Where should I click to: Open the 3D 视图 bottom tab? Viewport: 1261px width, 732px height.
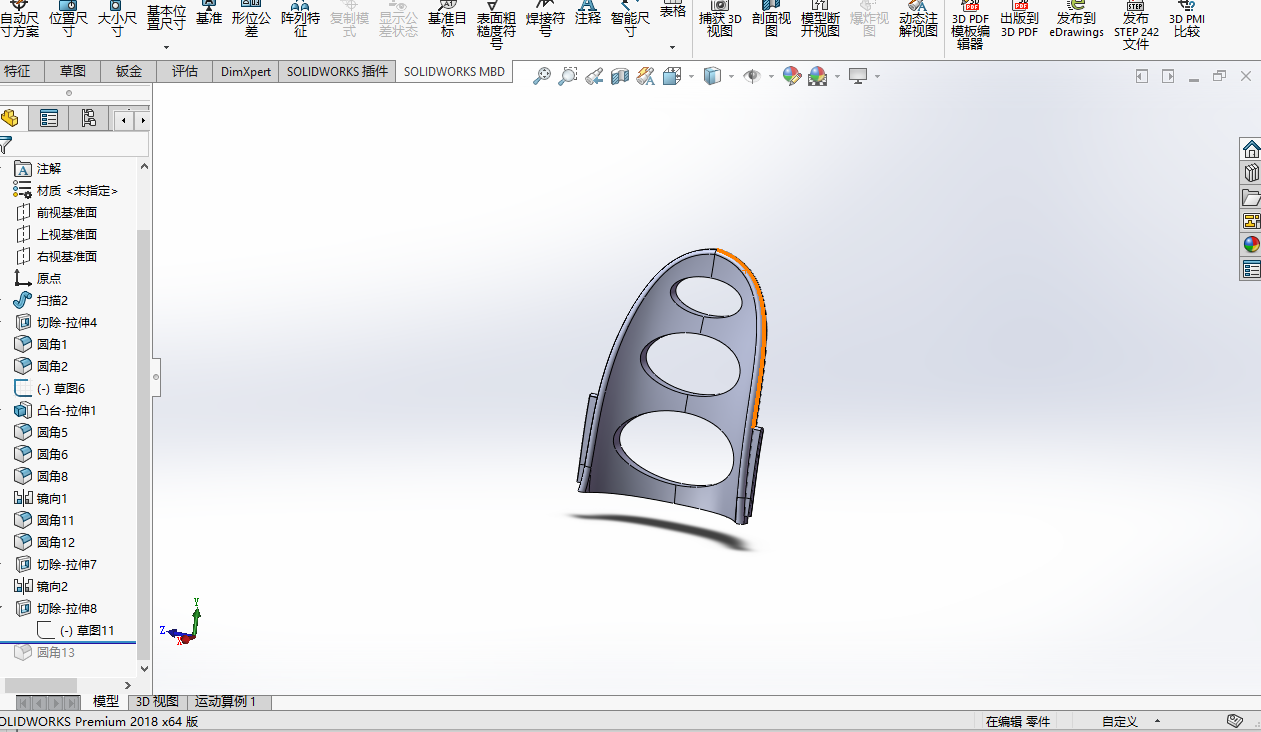(x=157, y=702)
